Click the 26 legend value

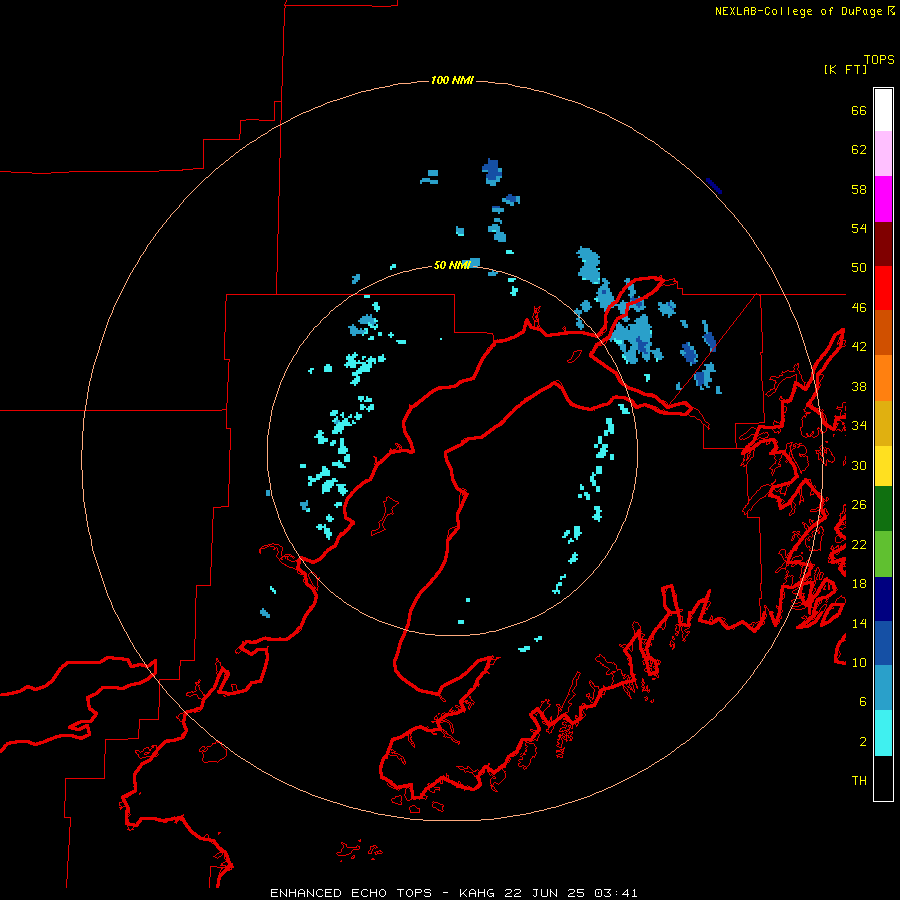859,505
